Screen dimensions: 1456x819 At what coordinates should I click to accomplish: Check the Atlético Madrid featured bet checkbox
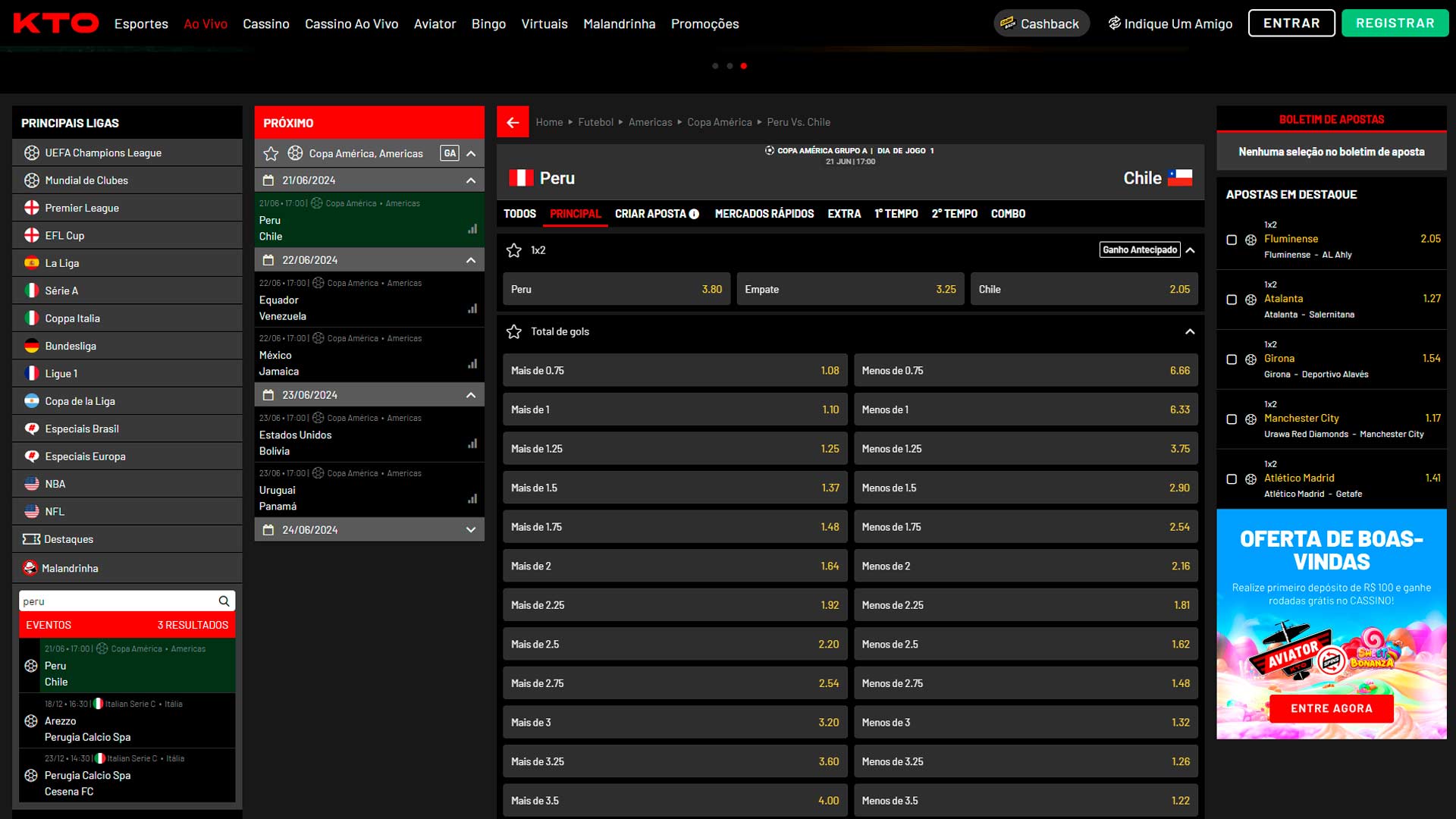(1232, 479)
